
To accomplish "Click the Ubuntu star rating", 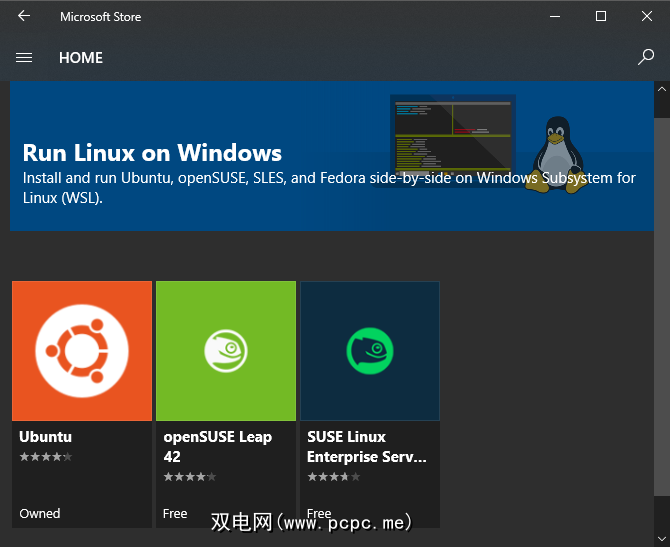I will click(46, 457).
